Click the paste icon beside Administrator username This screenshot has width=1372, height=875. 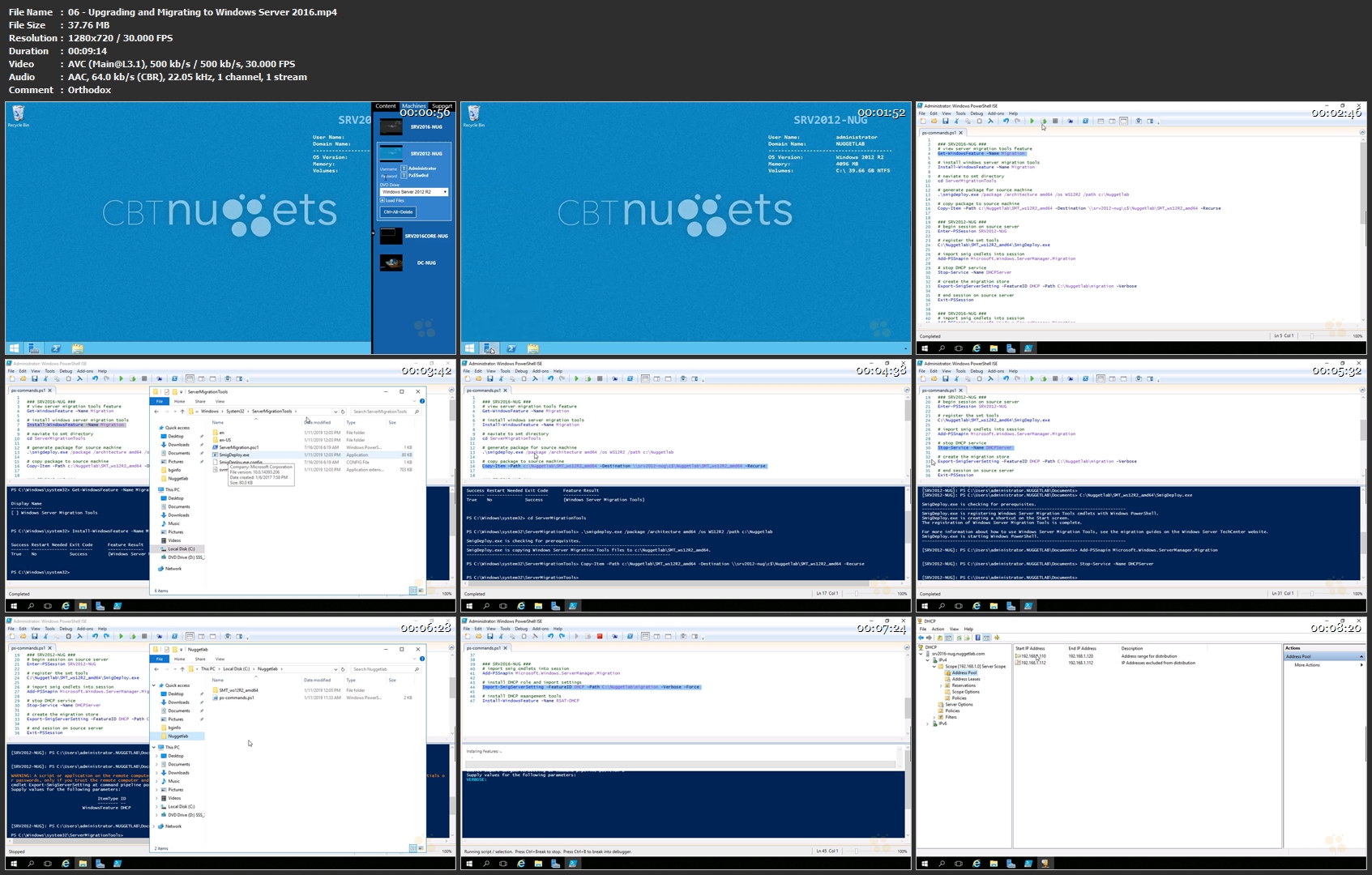(404, 169)
